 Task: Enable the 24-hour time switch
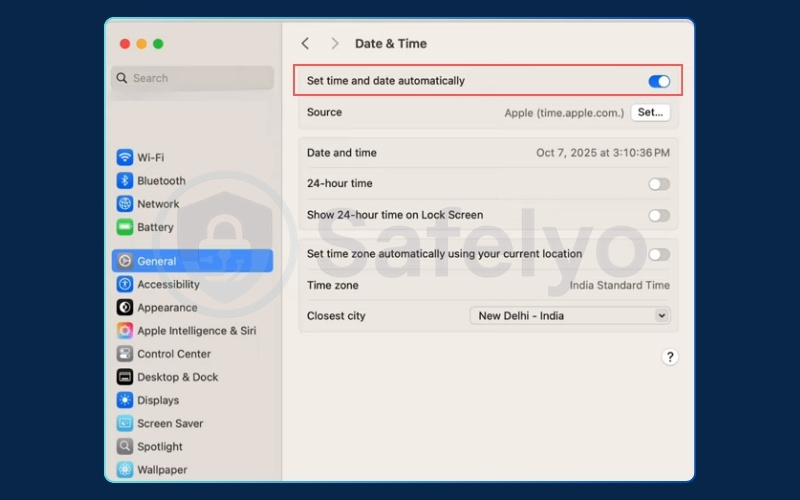pos(659,184)
